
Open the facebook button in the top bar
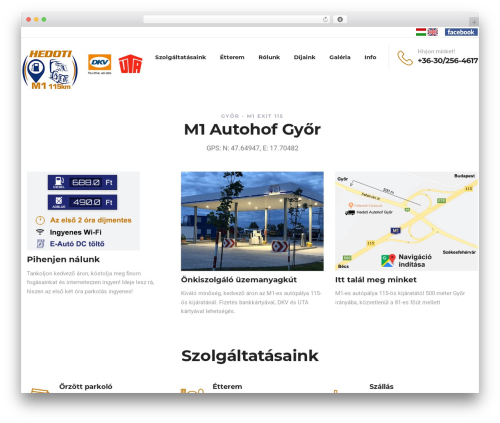[461, 32]
